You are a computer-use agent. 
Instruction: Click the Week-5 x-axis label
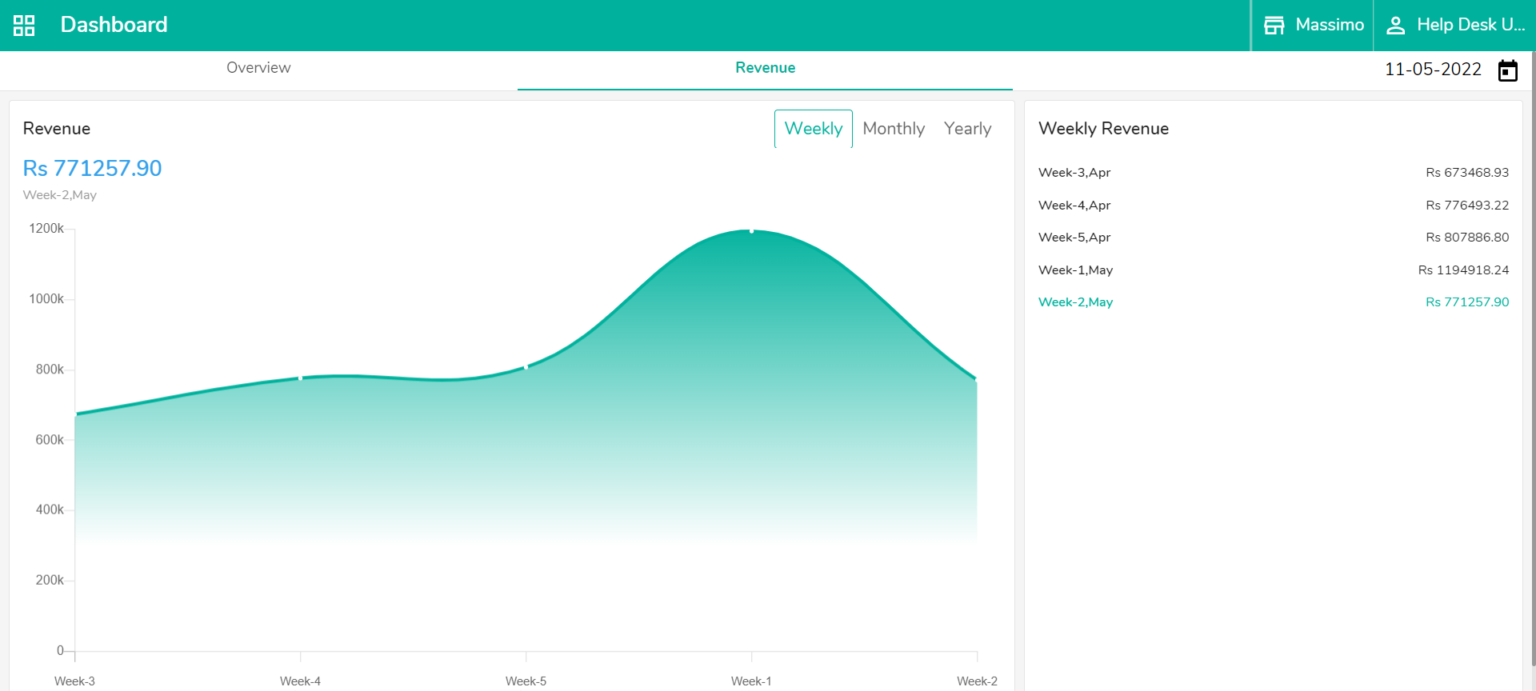526,682
